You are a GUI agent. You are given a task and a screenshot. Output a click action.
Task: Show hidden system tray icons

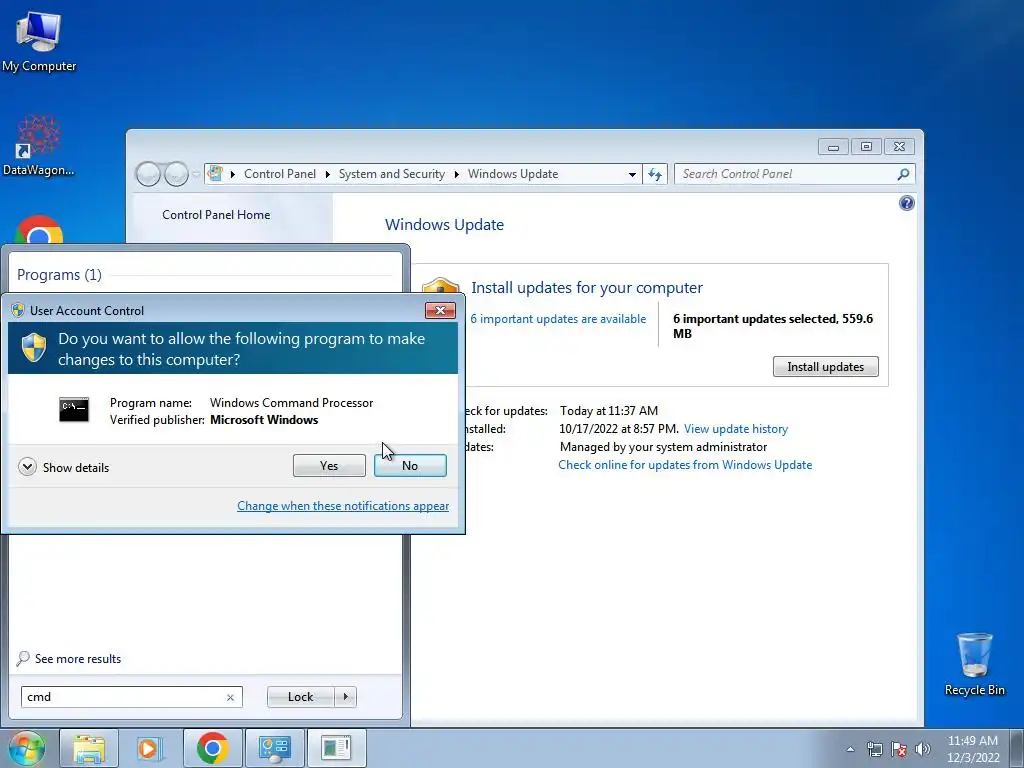pyautogui.click(x=850, y=750)
